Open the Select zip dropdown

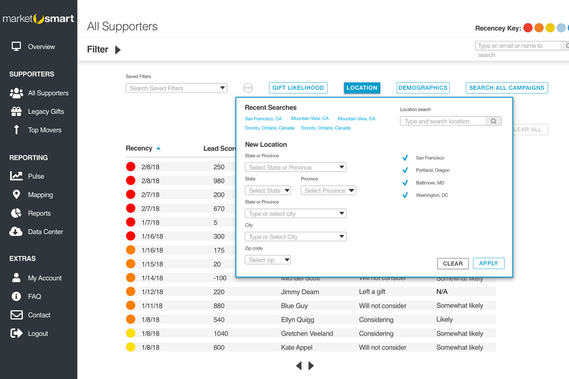coord(268,260)
